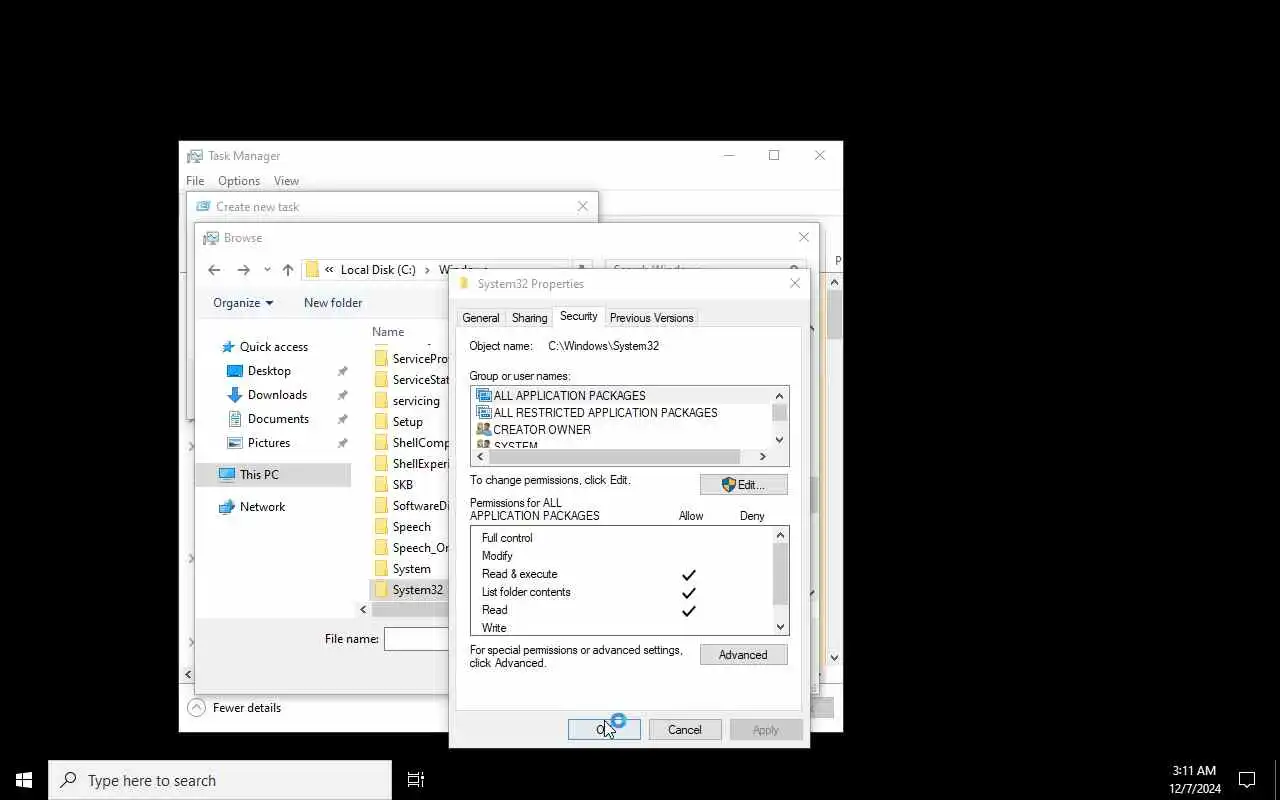Viewport: 1280px width, 800px height.
Task: Select Downloads in navigation pane
Action: tap(277, 395)
